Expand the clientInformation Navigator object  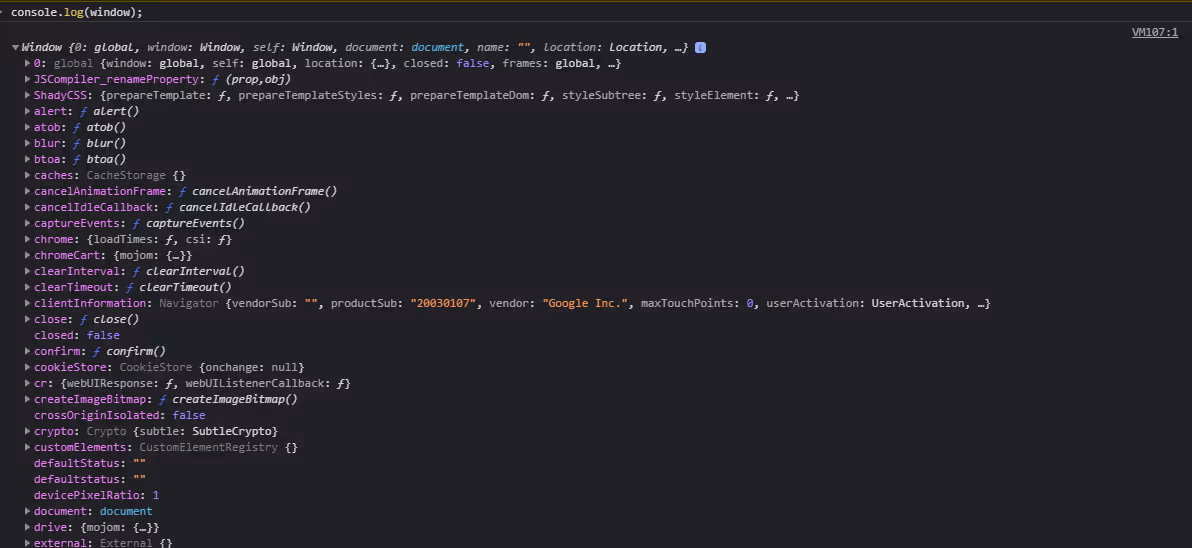(27, 304)
